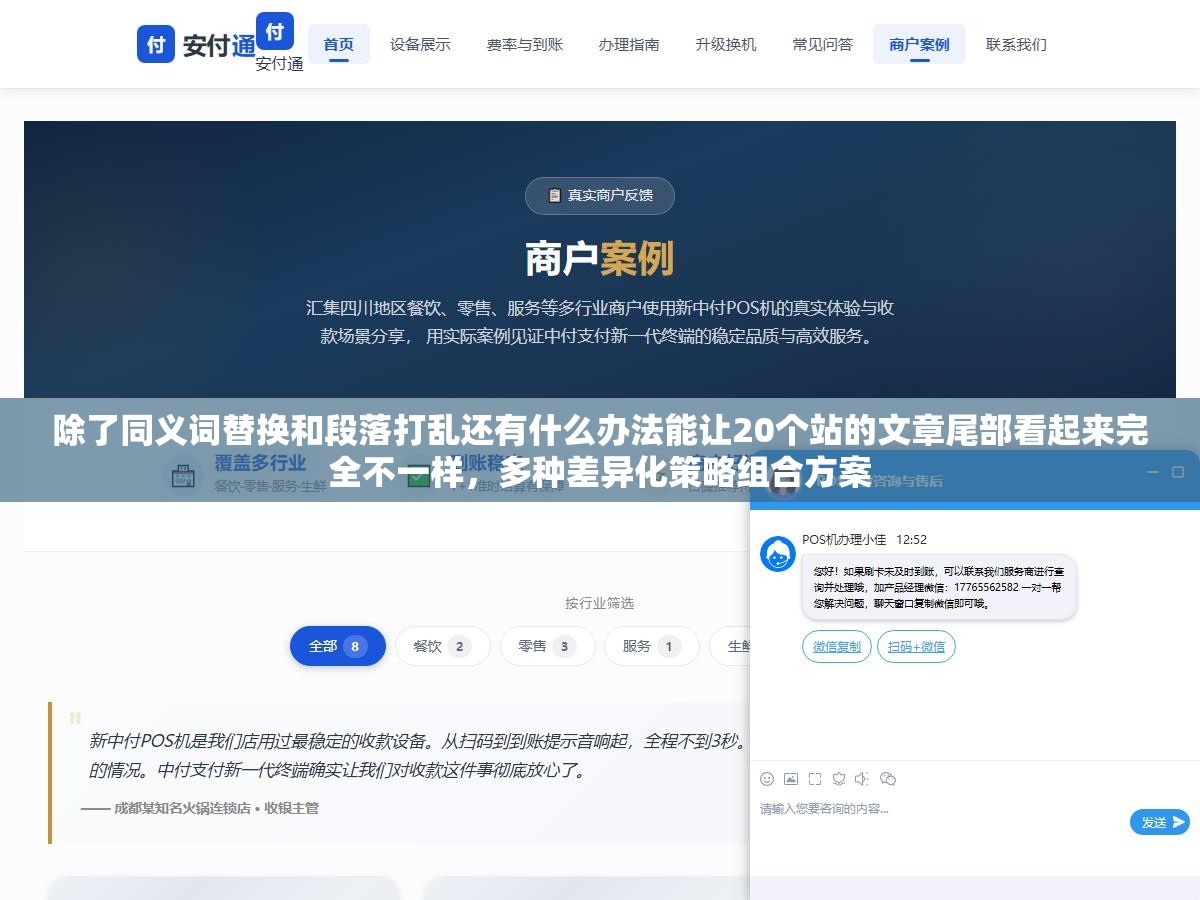This screenshot has height=900, width=1200.
Task: Select 办理指南 in the navigation
Action: 629,44
